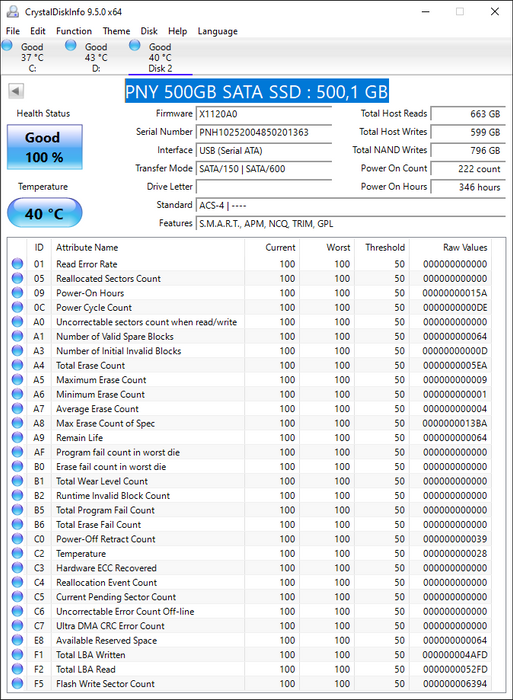Open the Disk menu
This screenshot has height=700, width=513.
149,31
